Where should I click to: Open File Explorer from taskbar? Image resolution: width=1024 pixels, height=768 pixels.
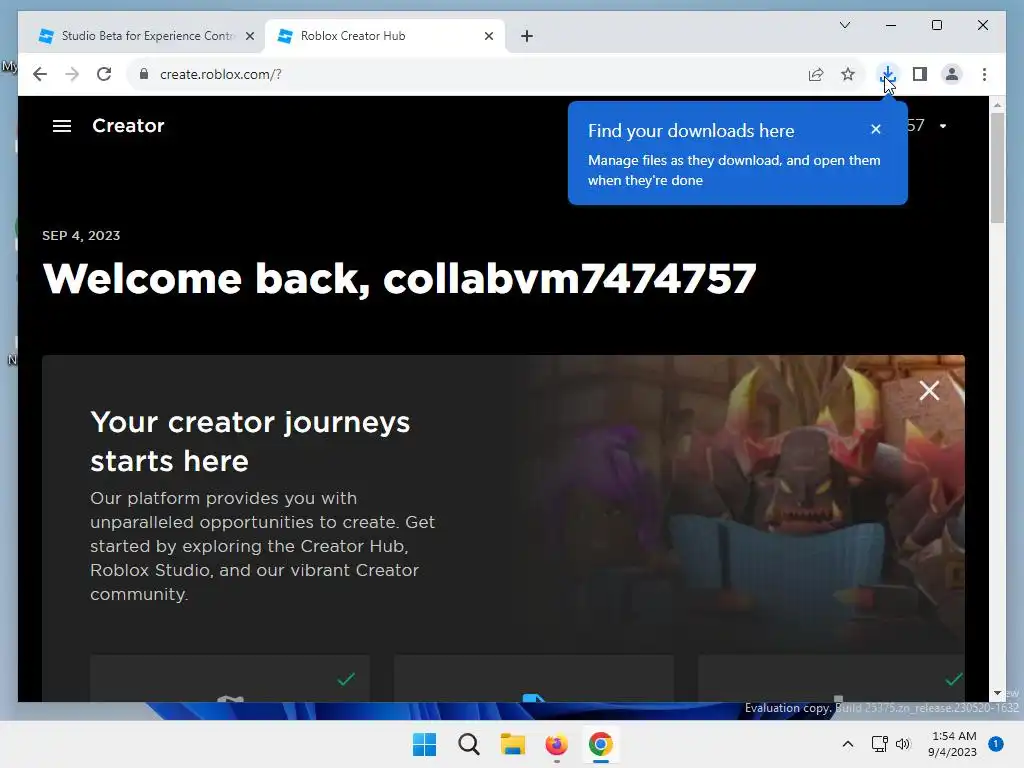513,744
